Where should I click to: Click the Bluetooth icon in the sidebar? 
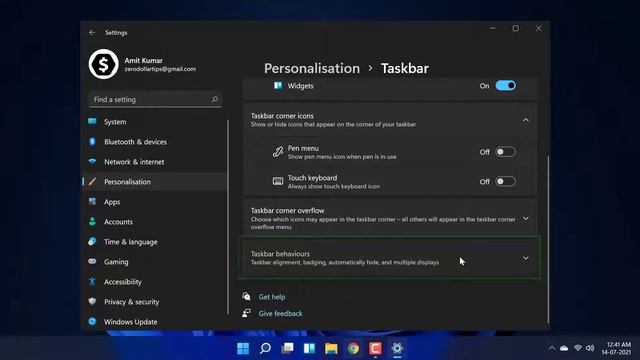[92, 142]
